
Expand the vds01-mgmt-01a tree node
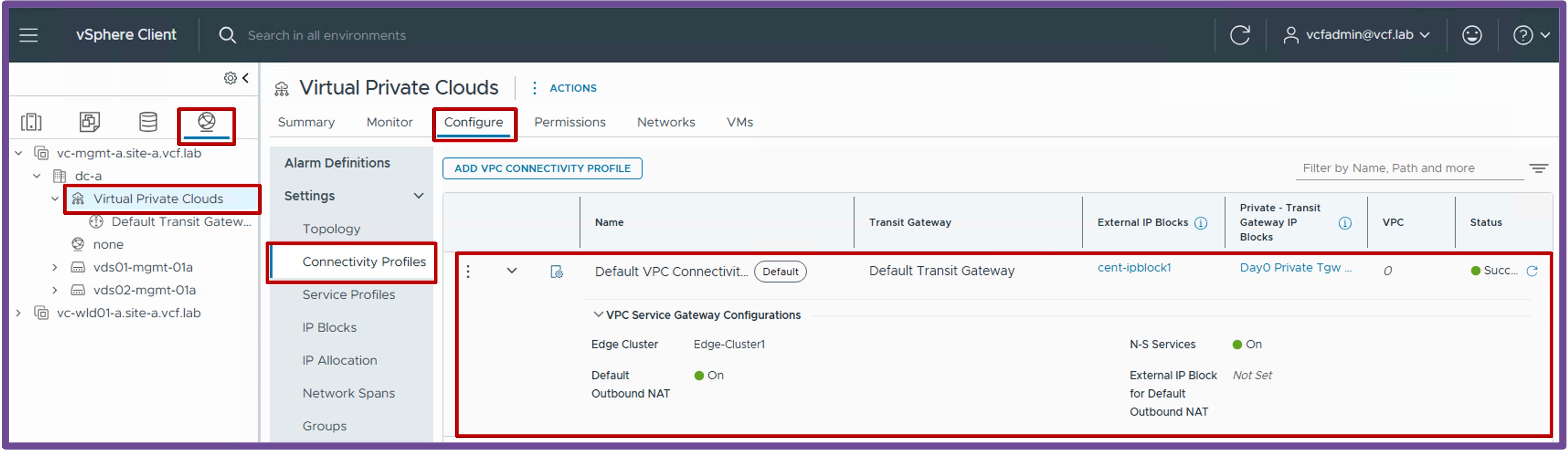click(x=55, y=267)
